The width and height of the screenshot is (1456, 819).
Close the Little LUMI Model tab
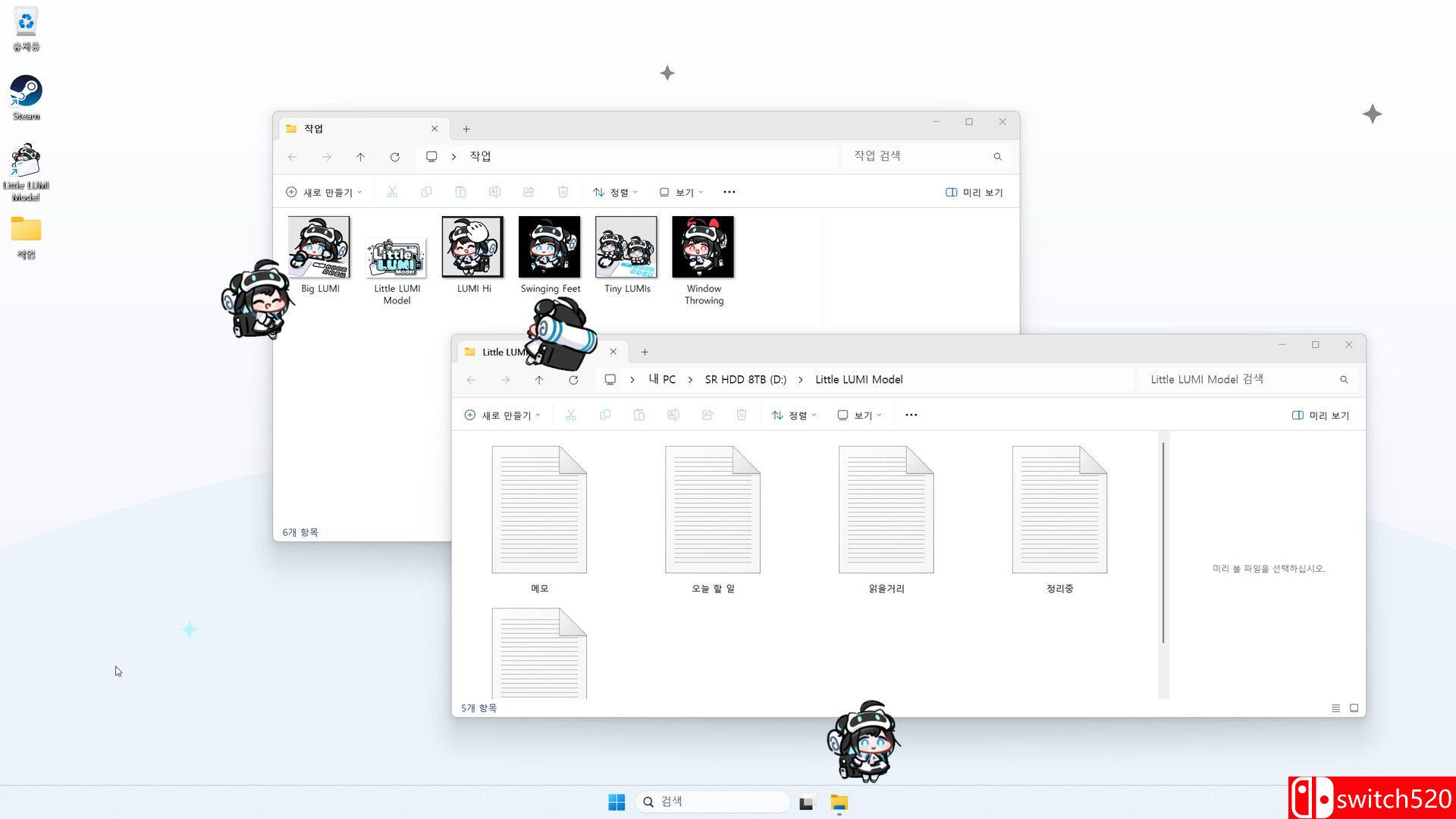click(x=613, y=352)
